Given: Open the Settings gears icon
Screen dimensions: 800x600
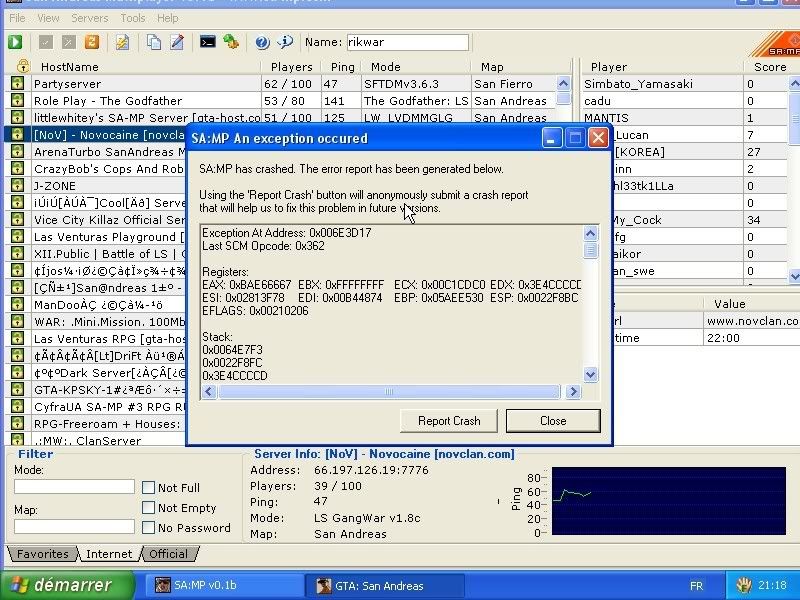Looking at the screenshot, I should click(231, 42).
